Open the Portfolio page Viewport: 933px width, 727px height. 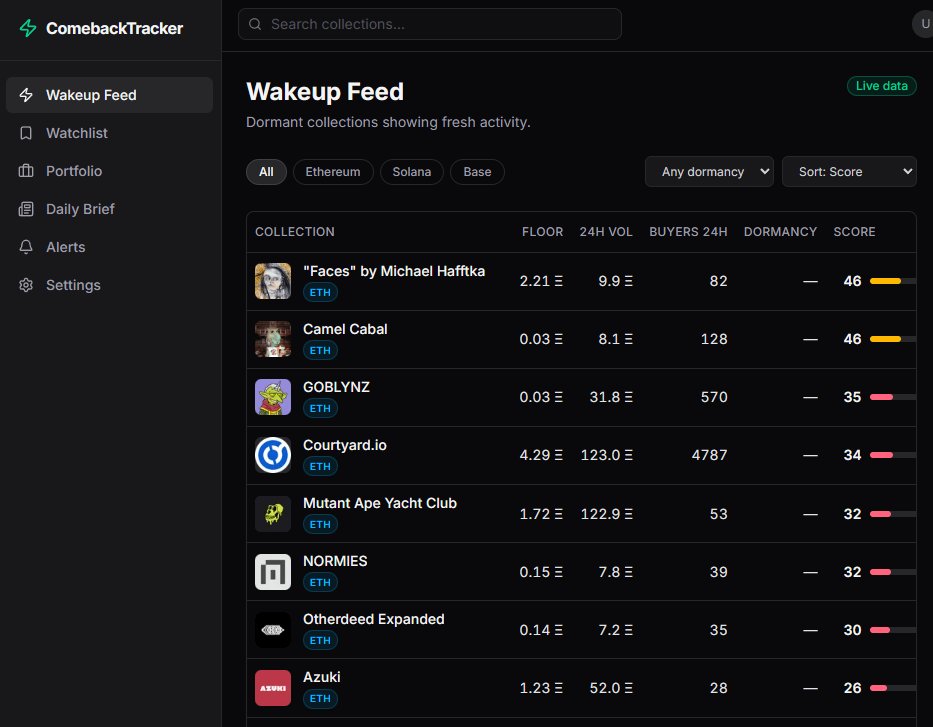[109, 171]
